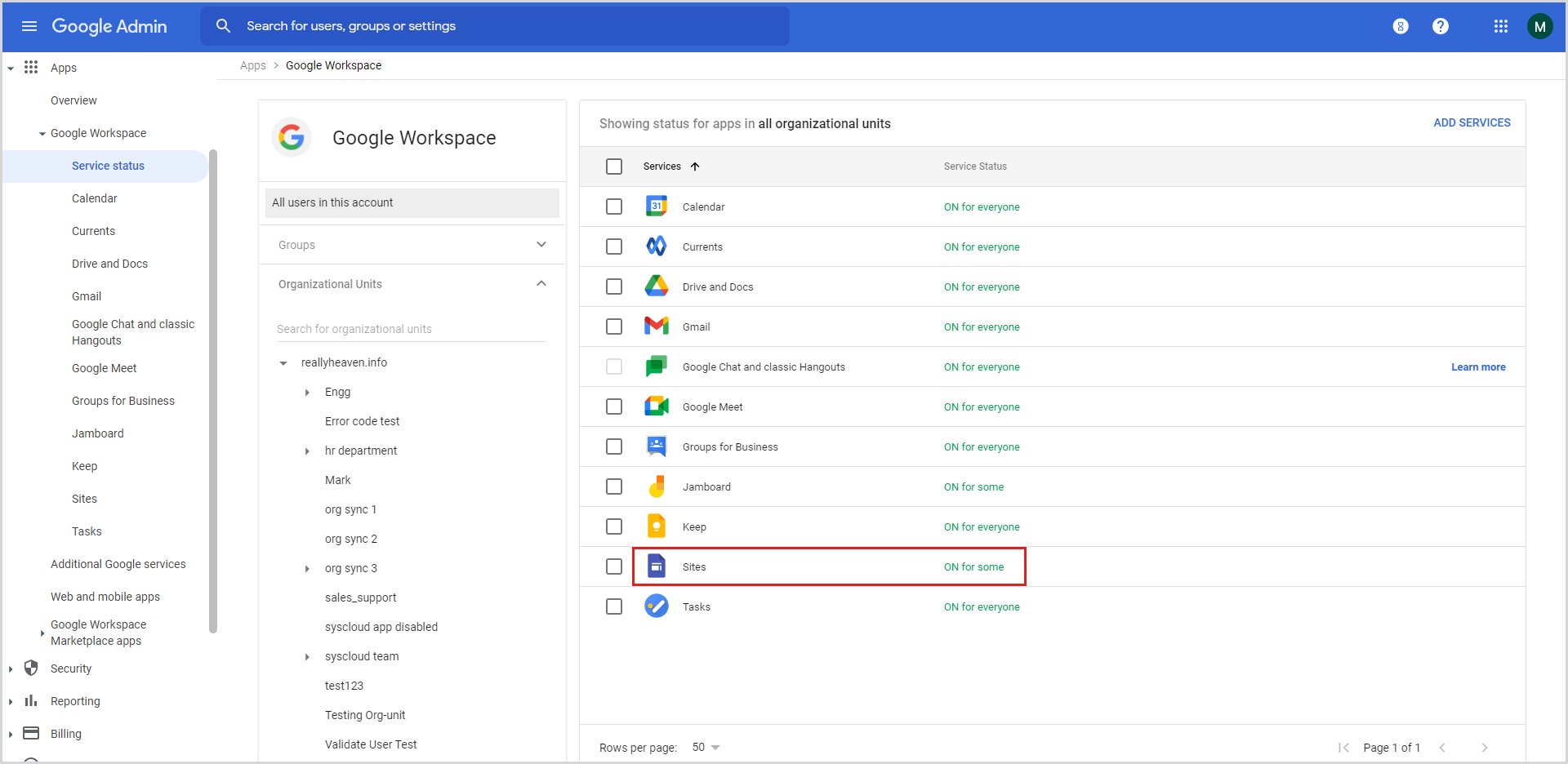The width and height of the screenshot is (1568, 764).
Task: Open Additional Google services
Action: click(118, 564)
